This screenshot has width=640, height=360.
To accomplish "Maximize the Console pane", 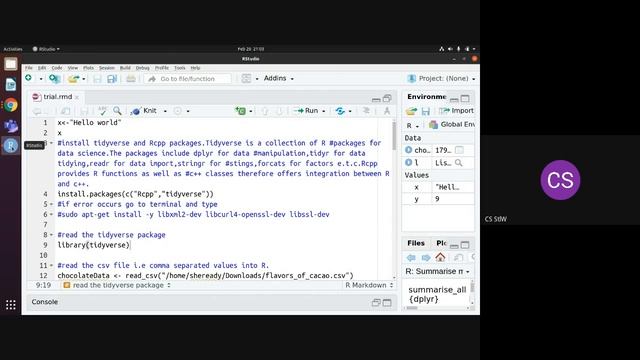I will [x=387, y=302].
